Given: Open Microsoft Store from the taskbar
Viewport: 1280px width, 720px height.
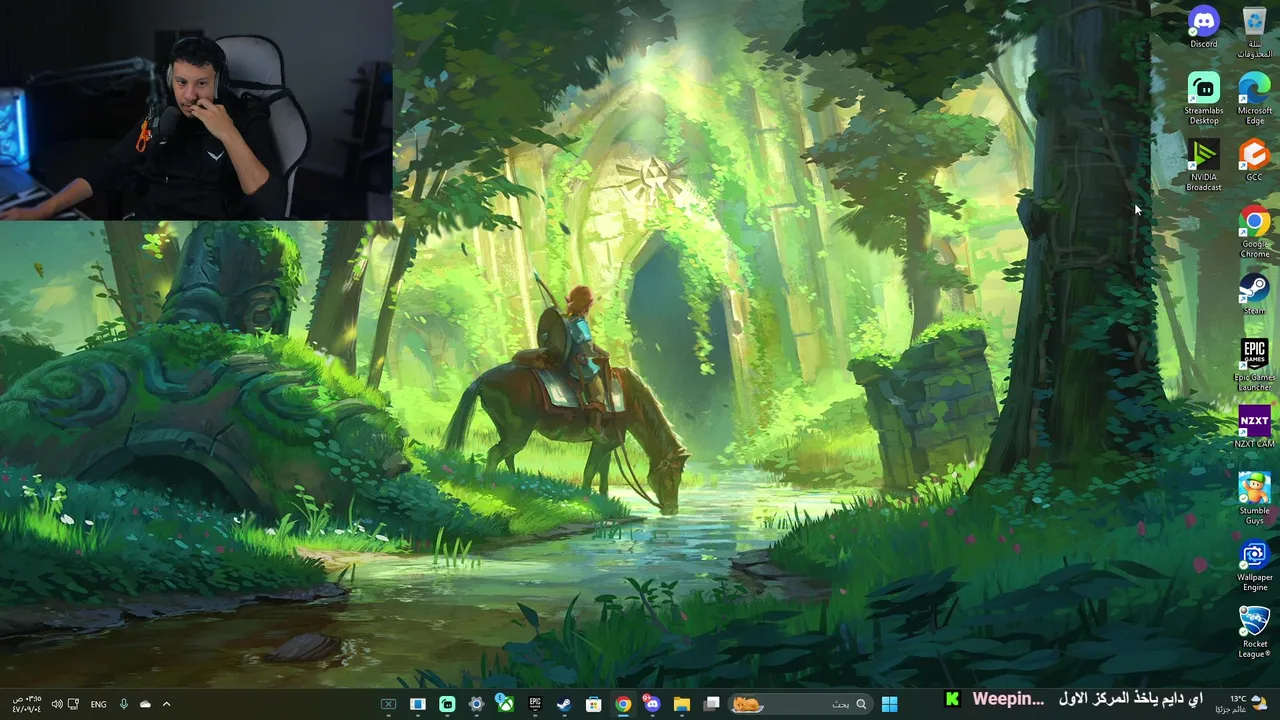Looking at the screenshot, I should pyautogui.click(x=594, y=704).
